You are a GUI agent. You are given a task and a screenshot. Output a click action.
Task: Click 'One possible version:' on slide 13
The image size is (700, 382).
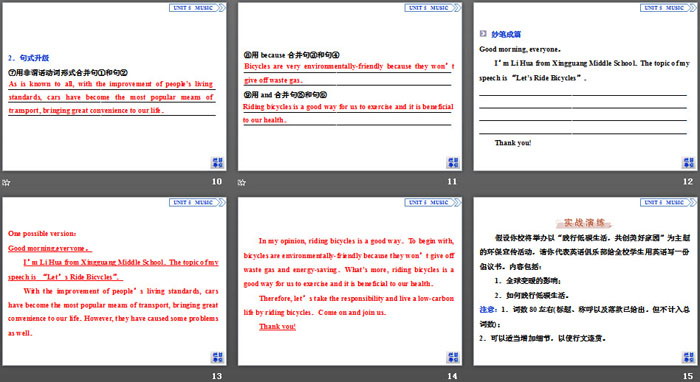point(42,233)
